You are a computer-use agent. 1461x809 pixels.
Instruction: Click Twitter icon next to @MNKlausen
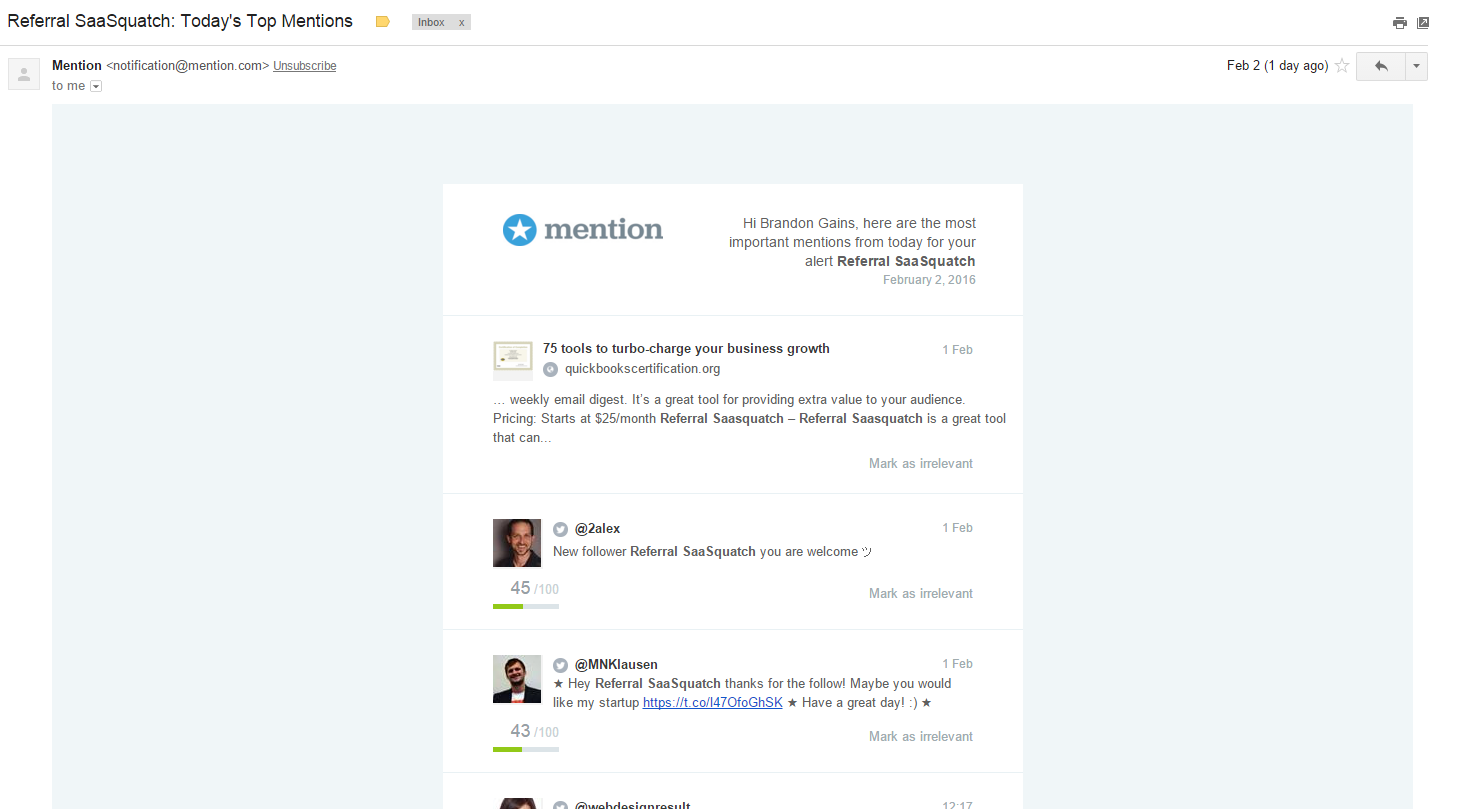click(561, 665)
